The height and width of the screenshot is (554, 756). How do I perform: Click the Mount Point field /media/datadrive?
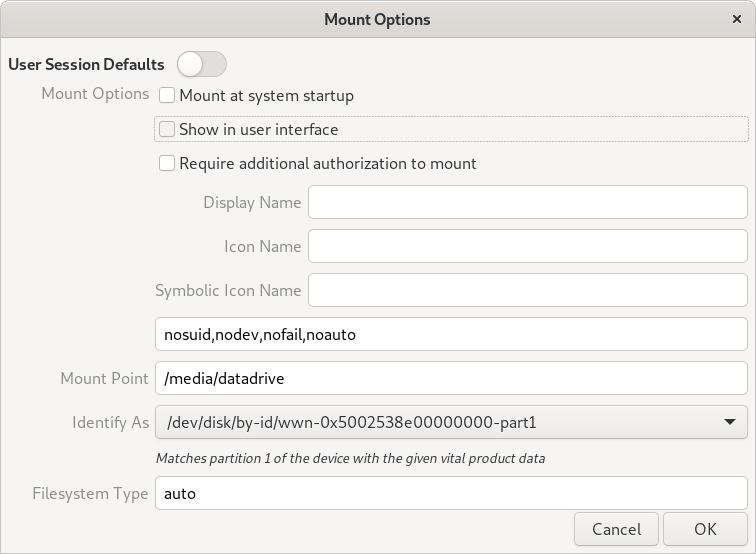click(451, 378)
